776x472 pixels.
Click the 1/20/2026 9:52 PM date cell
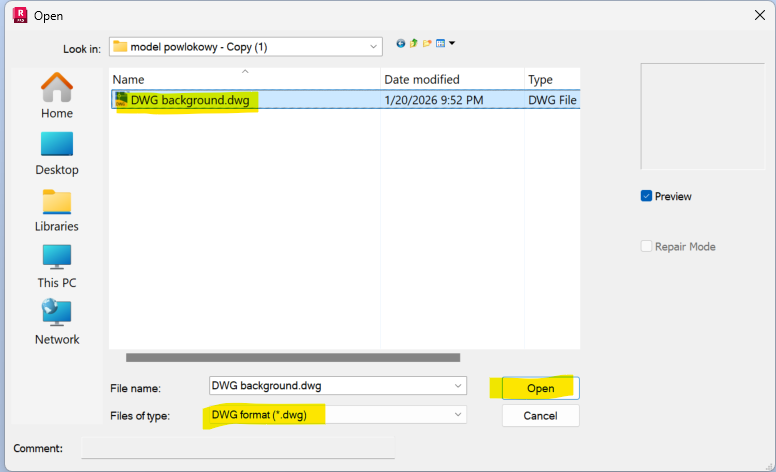point(434,100)
